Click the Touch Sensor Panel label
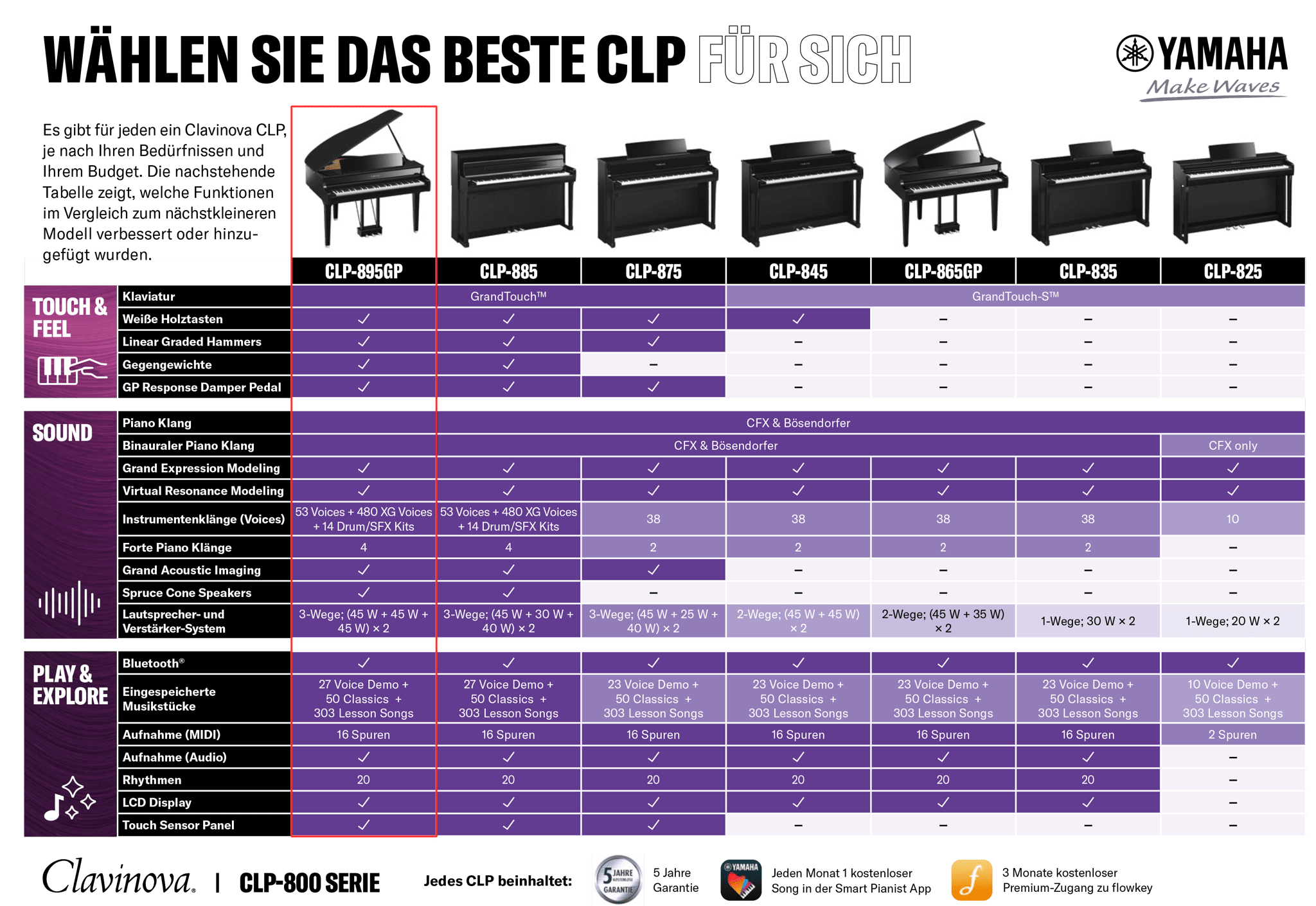Screen dimensions: 1316x906 tap(204, 825)
